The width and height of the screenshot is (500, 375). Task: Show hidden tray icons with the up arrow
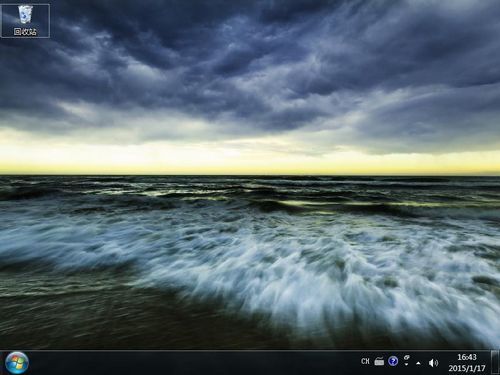418,363
